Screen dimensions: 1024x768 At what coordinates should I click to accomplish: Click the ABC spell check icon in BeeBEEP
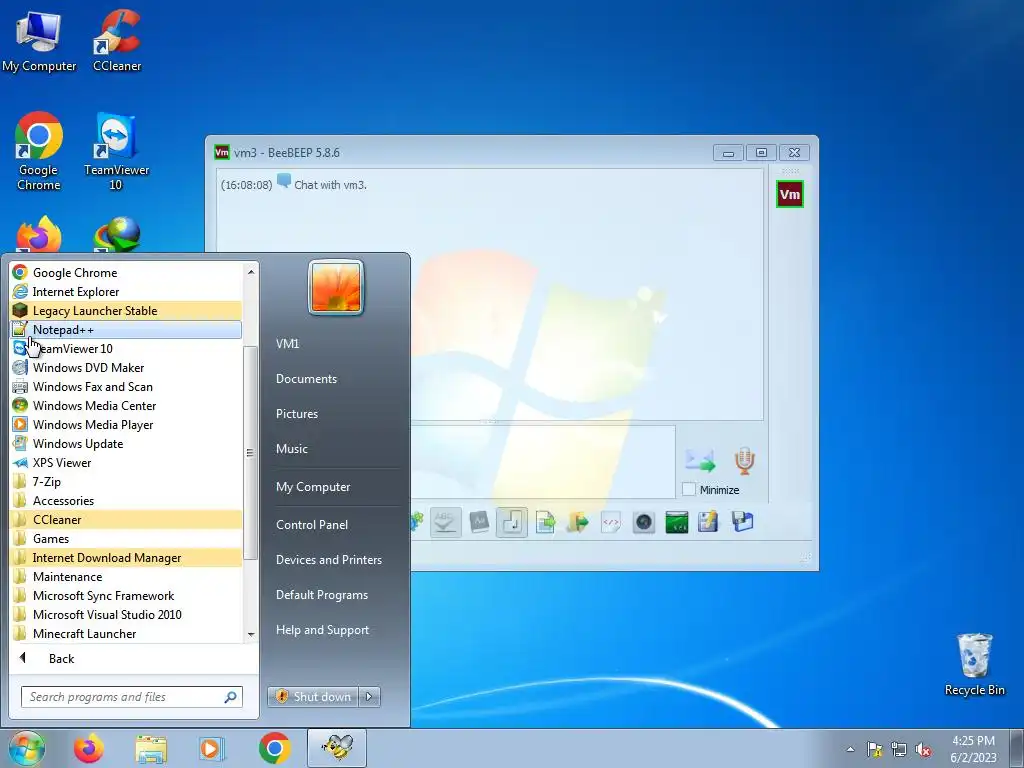[x=445, y=522]
